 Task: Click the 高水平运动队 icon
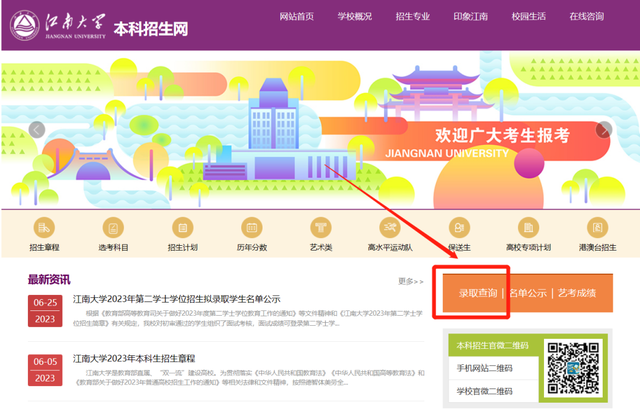[x=391, y=228]
